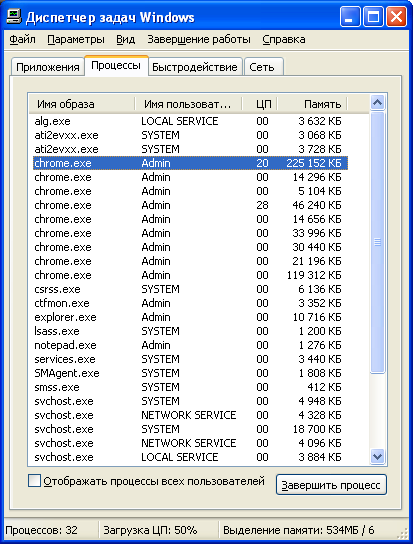Select chrome.exe using 33 996 КБ

click(190, 233)
